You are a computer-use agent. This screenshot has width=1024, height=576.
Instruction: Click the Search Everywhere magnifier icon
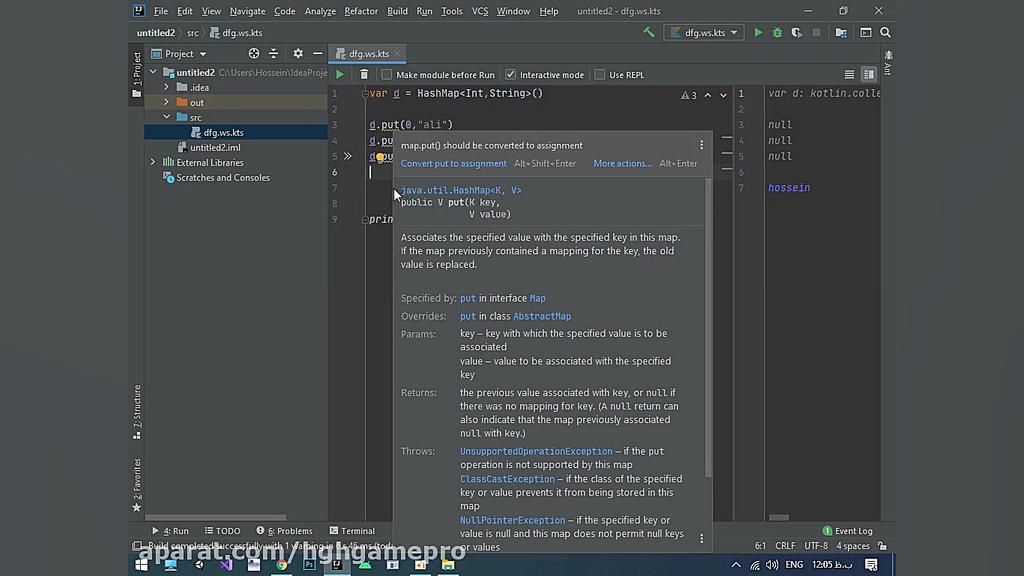point(885,33)
